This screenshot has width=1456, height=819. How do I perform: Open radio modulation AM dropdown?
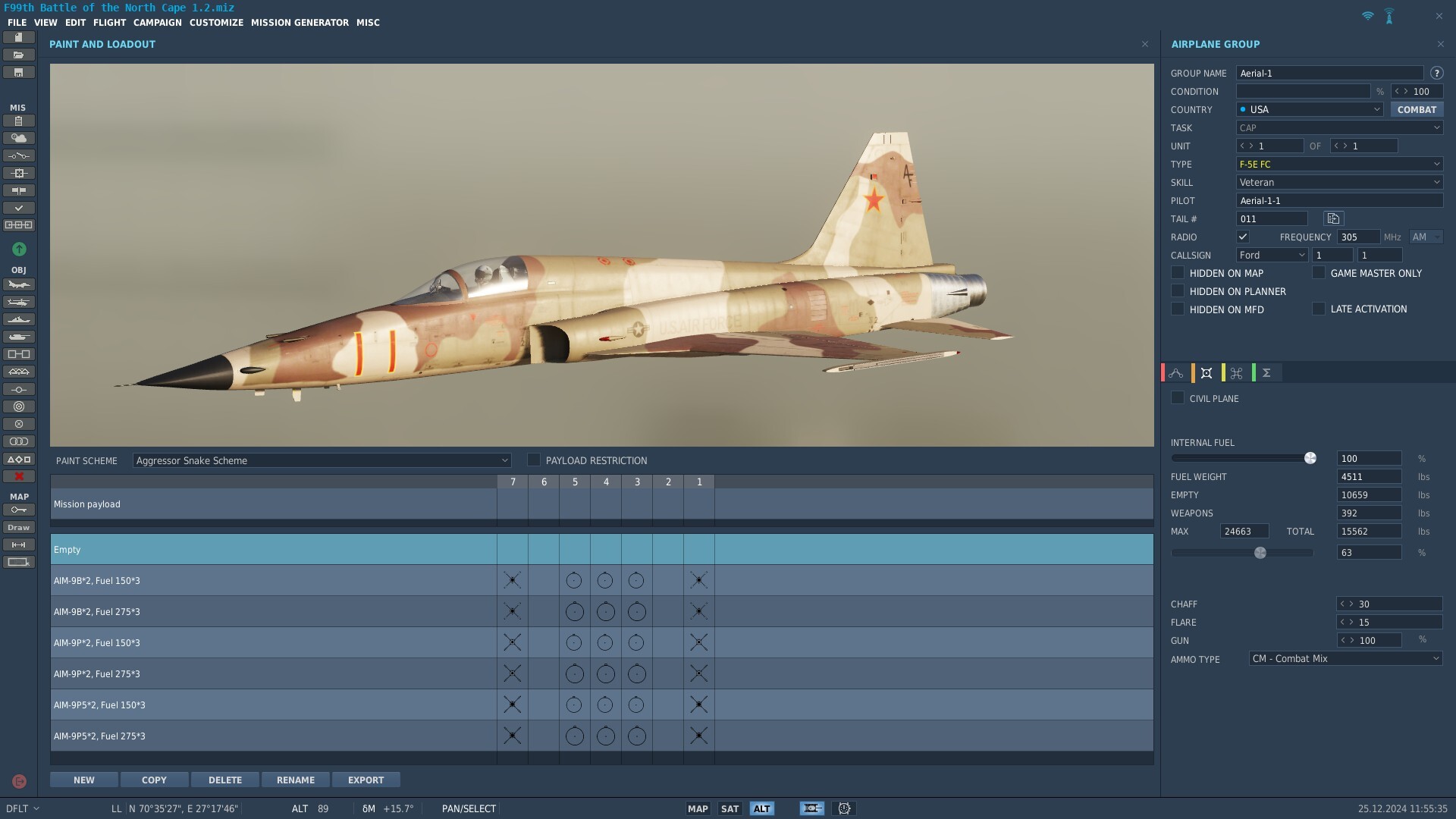tap(1426, 237)
